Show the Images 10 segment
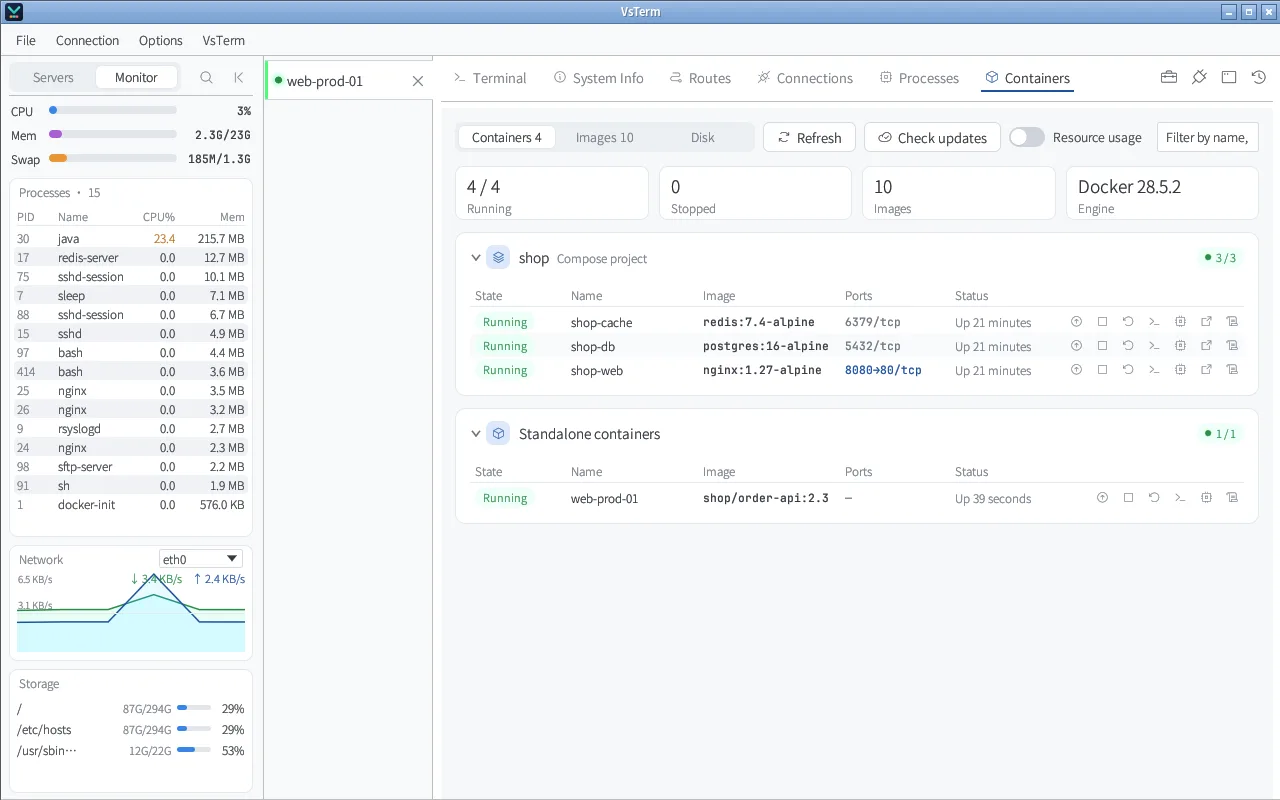Image resolution: width=1280 pixels, height=800 pixels. click(x=605, y=137)
